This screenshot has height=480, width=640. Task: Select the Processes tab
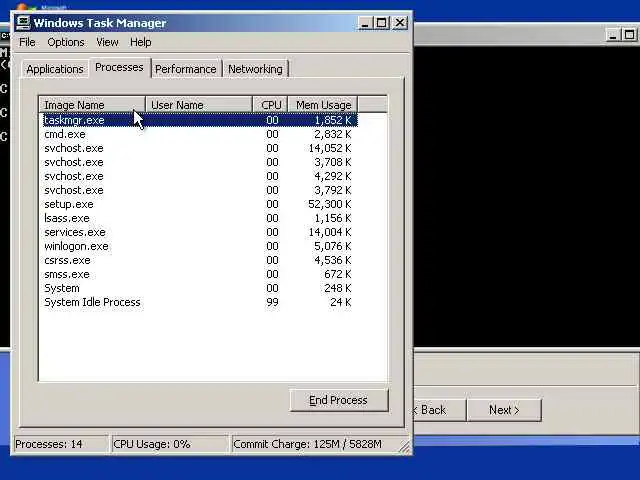tap(119, 67)
